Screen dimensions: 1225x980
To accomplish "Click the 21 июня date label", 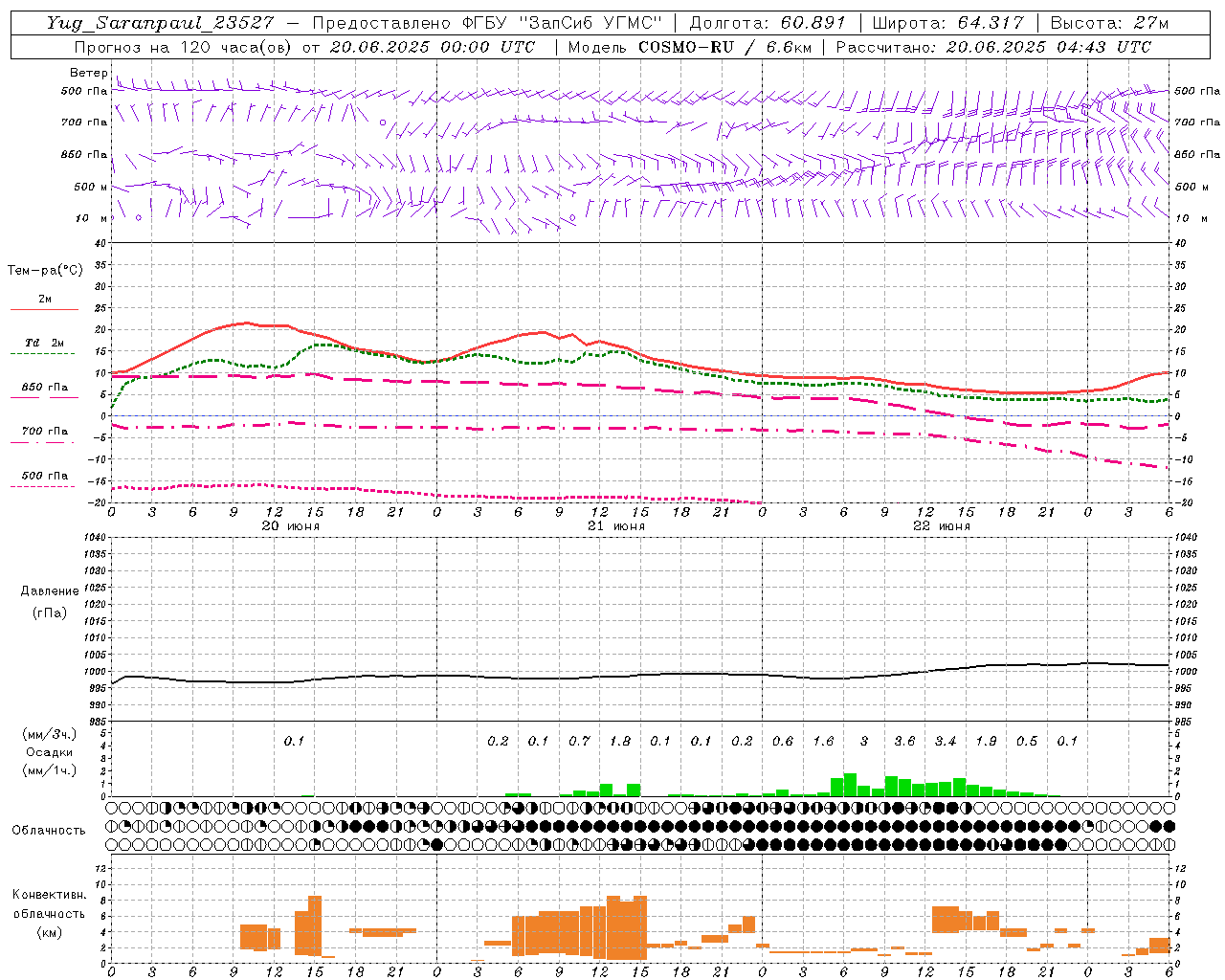I will (x=616, y=526).
